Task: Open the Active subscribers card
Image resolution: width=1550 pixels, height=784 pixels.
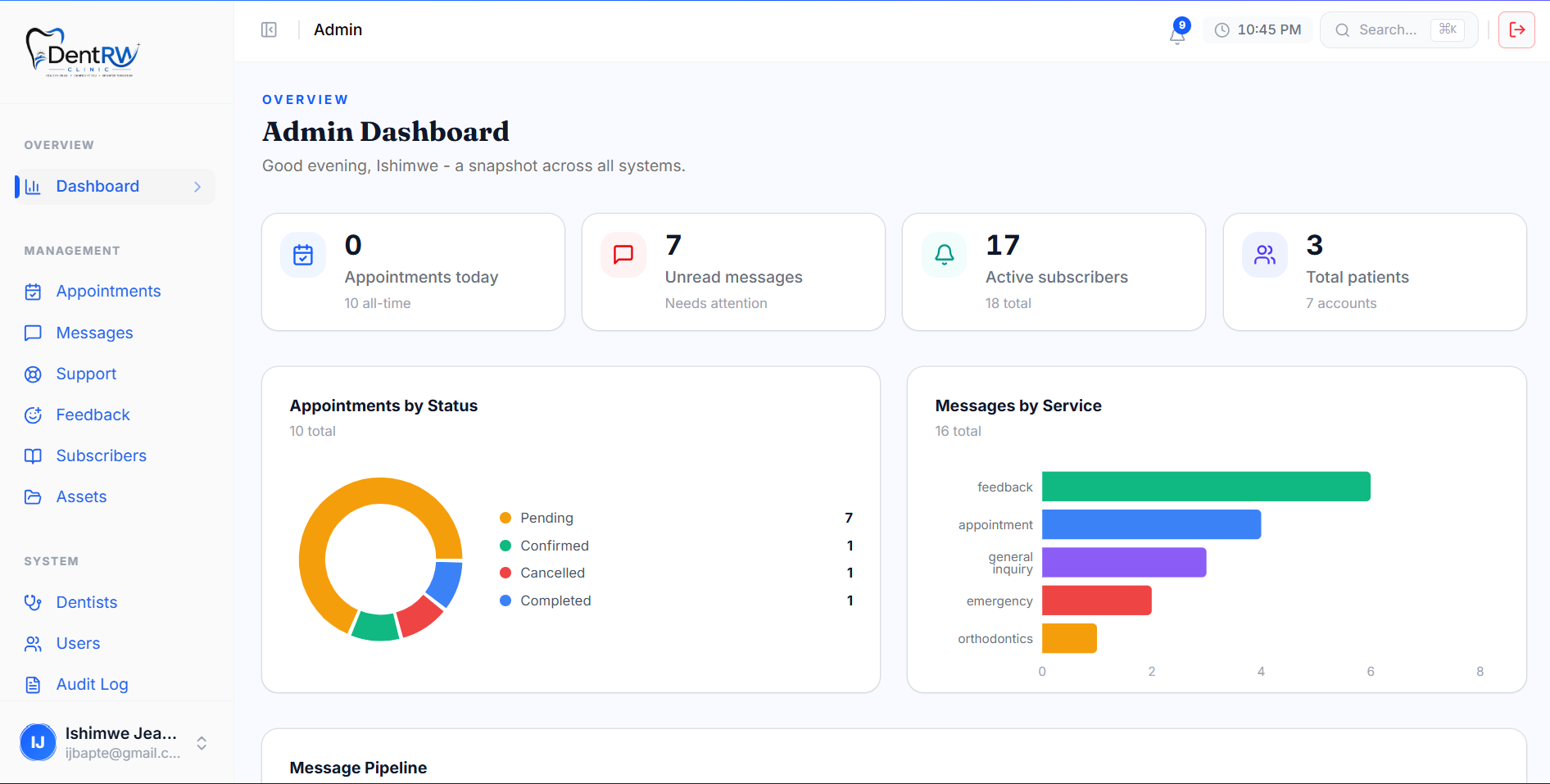Action: click(x=1054, y=272)
